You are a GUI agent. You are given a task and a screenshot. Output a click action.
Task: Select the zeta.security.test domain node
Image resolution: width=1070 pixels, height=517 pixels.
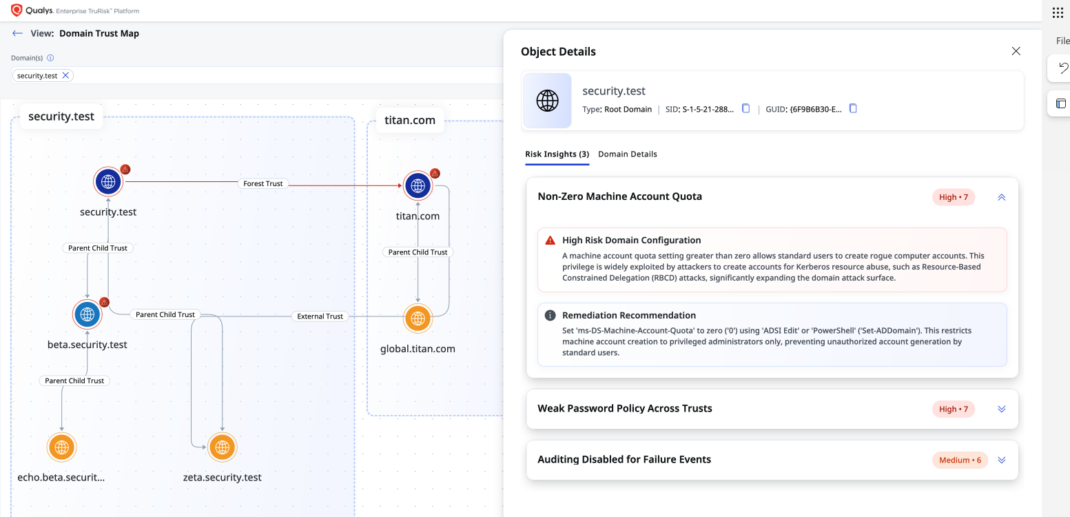(222, 447)
